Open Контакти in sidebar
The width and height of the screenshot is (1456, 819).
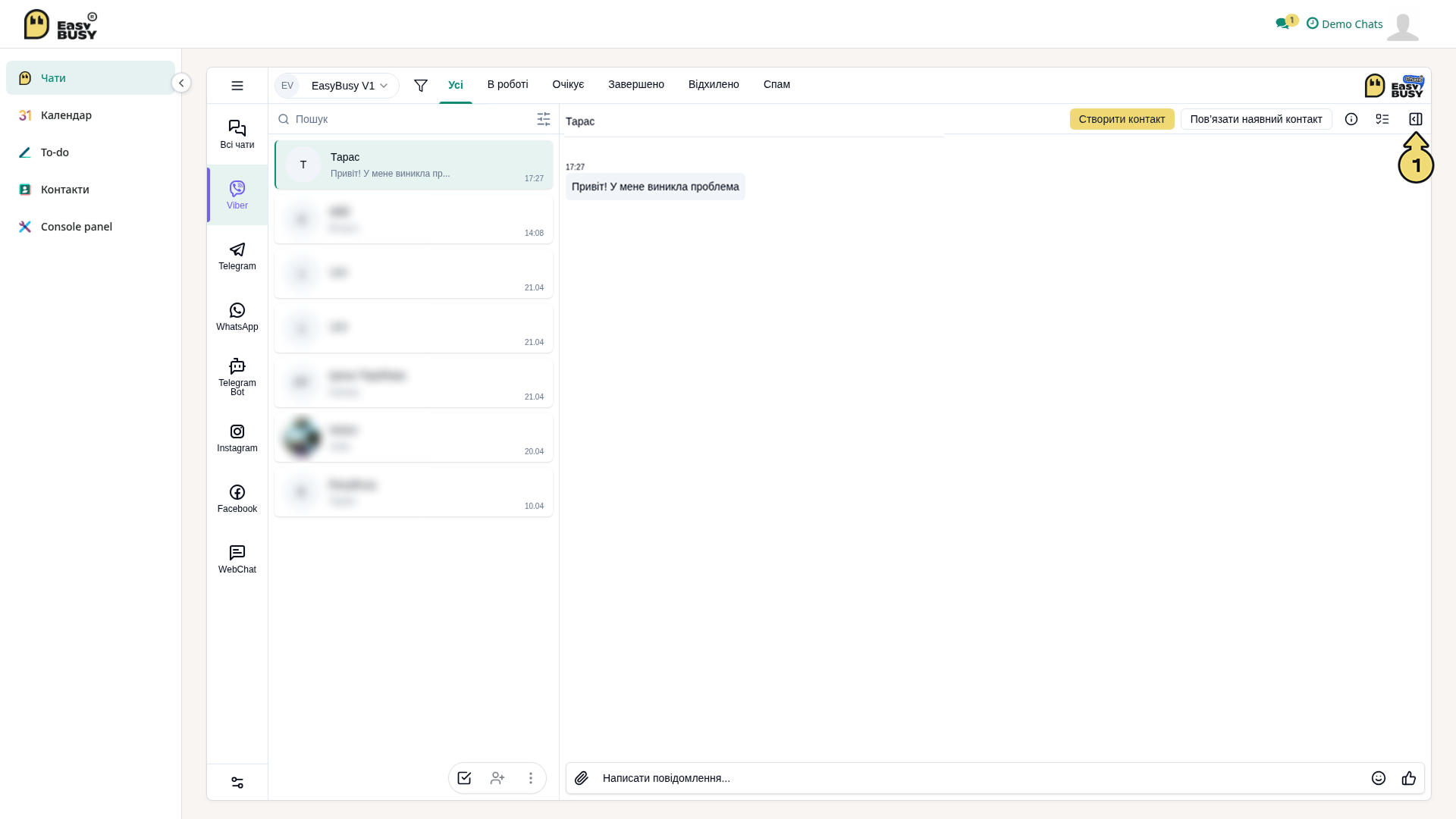(x=90, y=190)
